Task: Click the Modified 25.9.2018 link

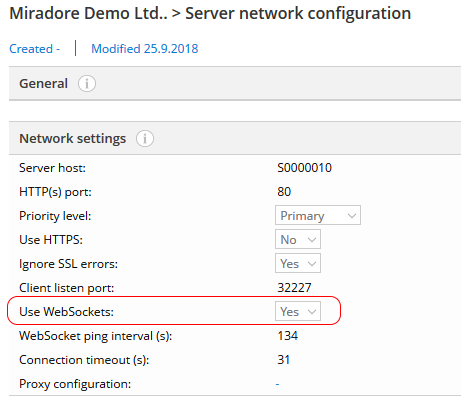Action: click(x=145, y=49)
